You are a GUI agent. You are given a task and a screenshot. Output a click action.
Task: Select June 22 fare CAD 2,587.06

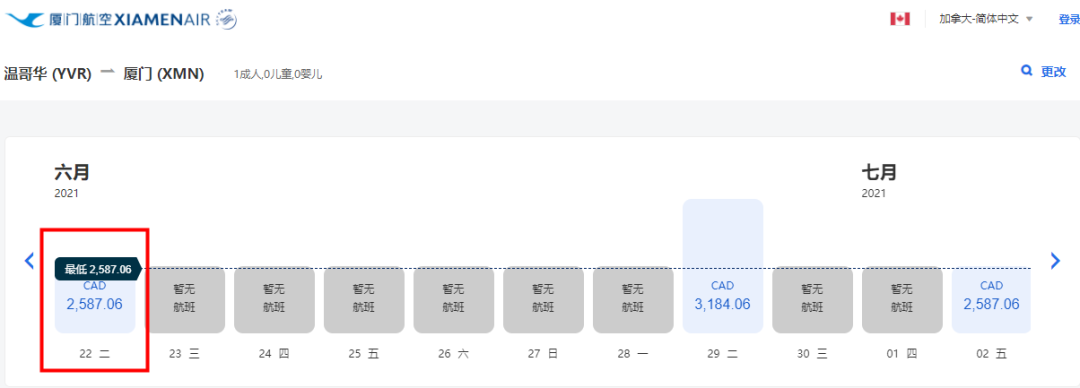95,300
